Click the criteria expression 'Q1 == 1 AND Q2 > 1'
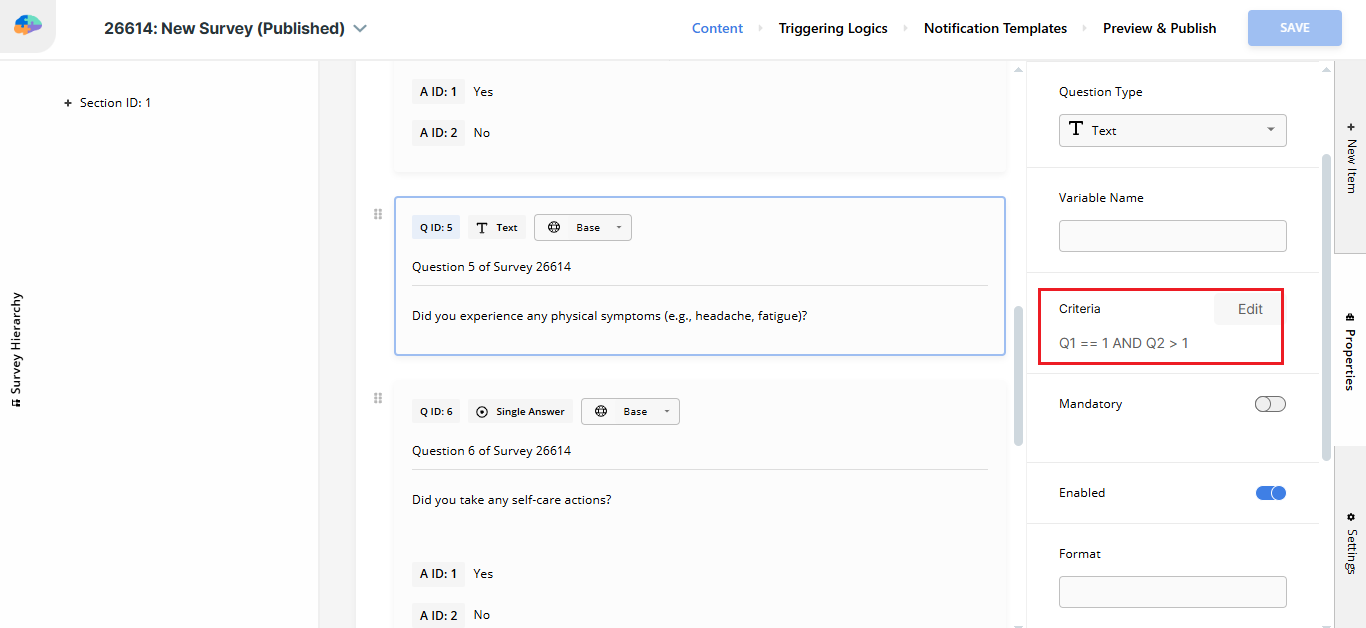Screen dimensions: 1366x628 pos(1124,343)
